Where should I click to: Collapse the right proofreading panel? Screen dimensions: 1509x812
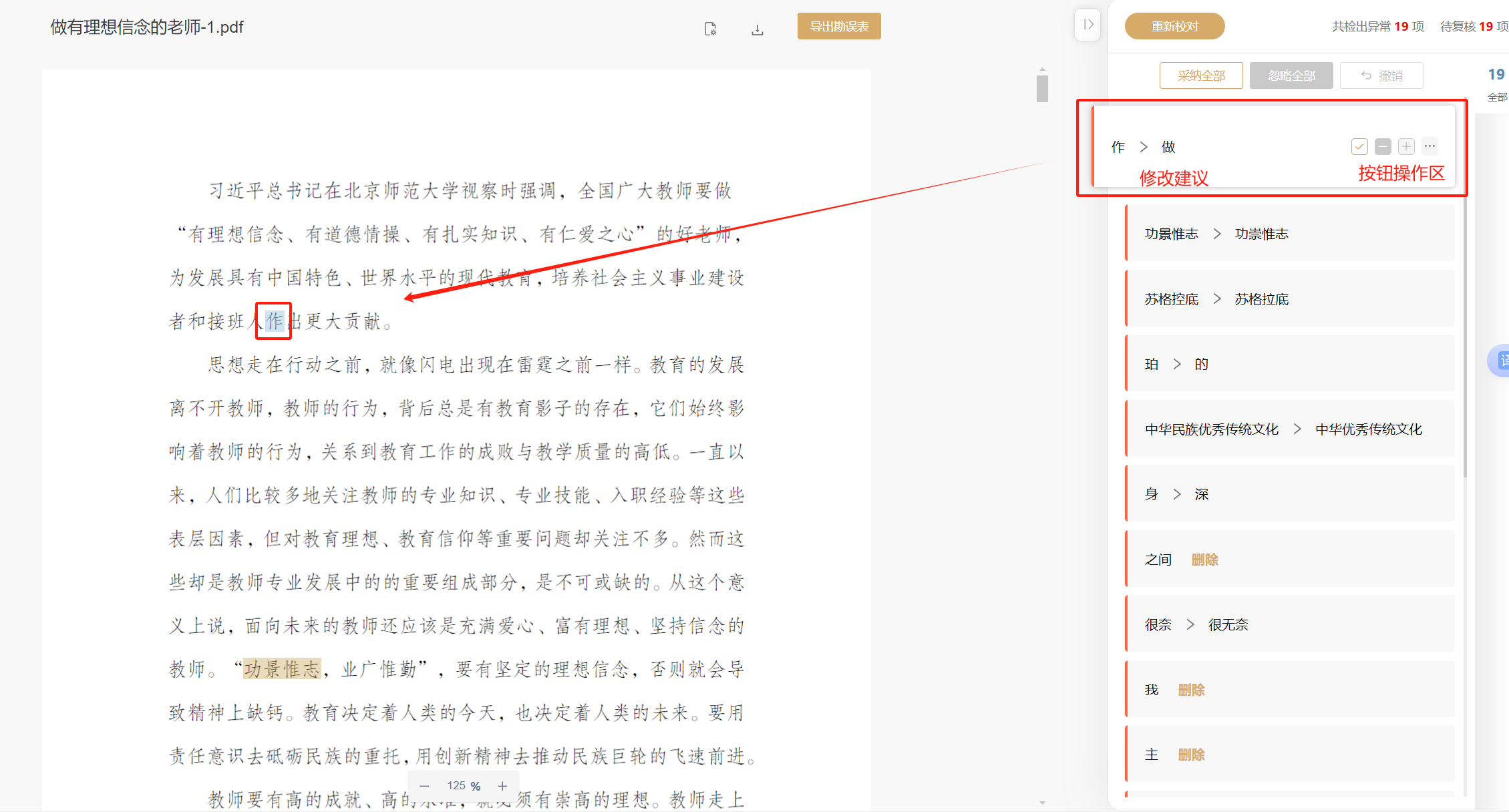click(x=1087, y=25)
